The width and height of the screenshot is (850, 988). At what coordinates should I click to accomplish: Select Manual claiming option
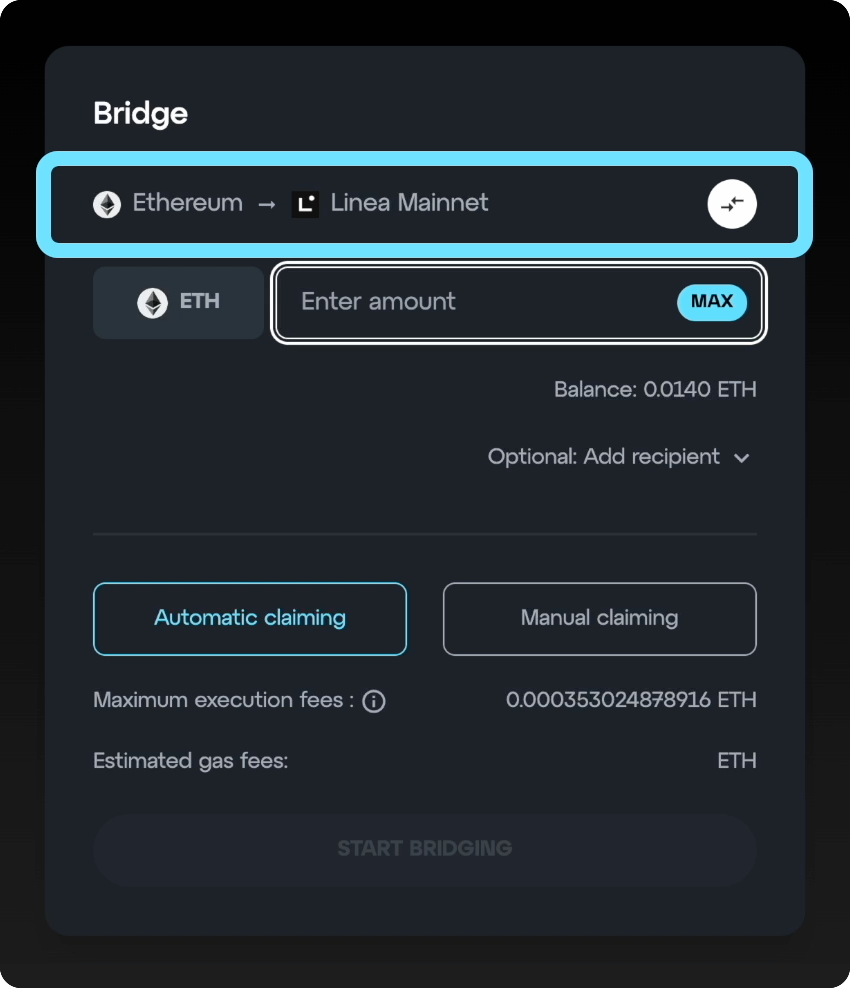[599, 619]
